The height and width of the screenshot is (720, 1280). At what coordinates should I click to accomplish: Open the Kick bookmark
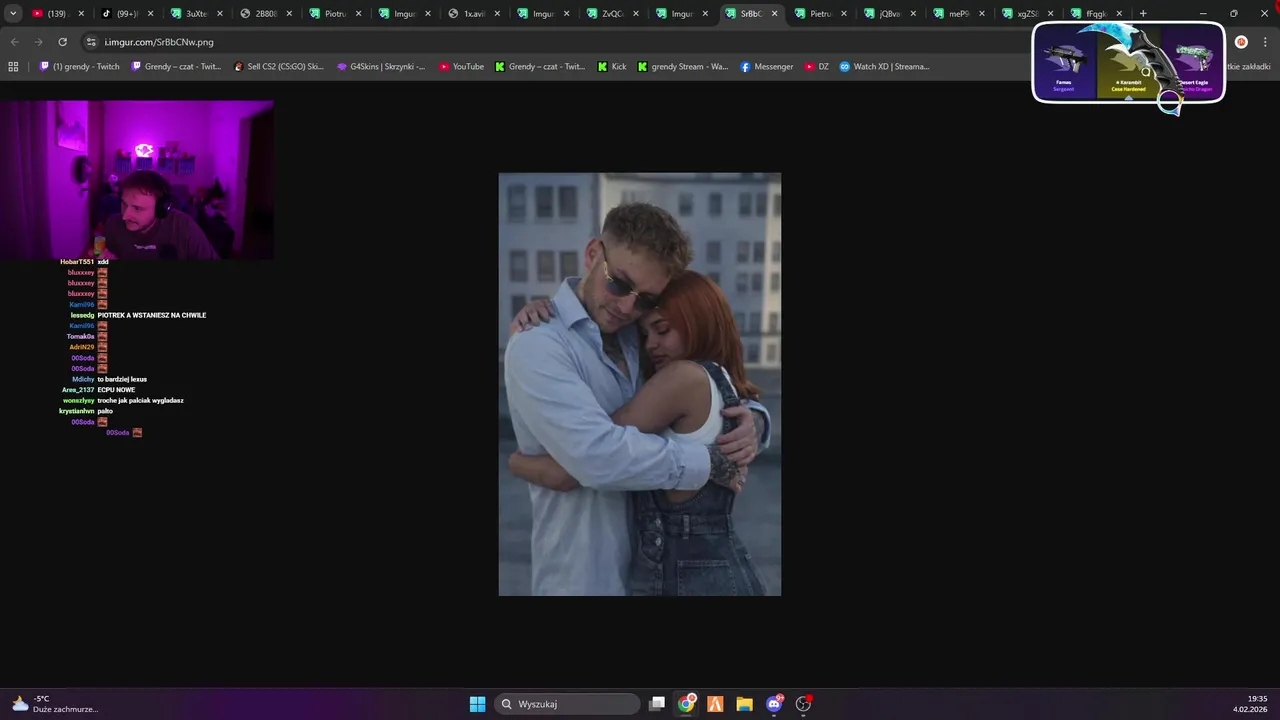(x=612, y=67)
